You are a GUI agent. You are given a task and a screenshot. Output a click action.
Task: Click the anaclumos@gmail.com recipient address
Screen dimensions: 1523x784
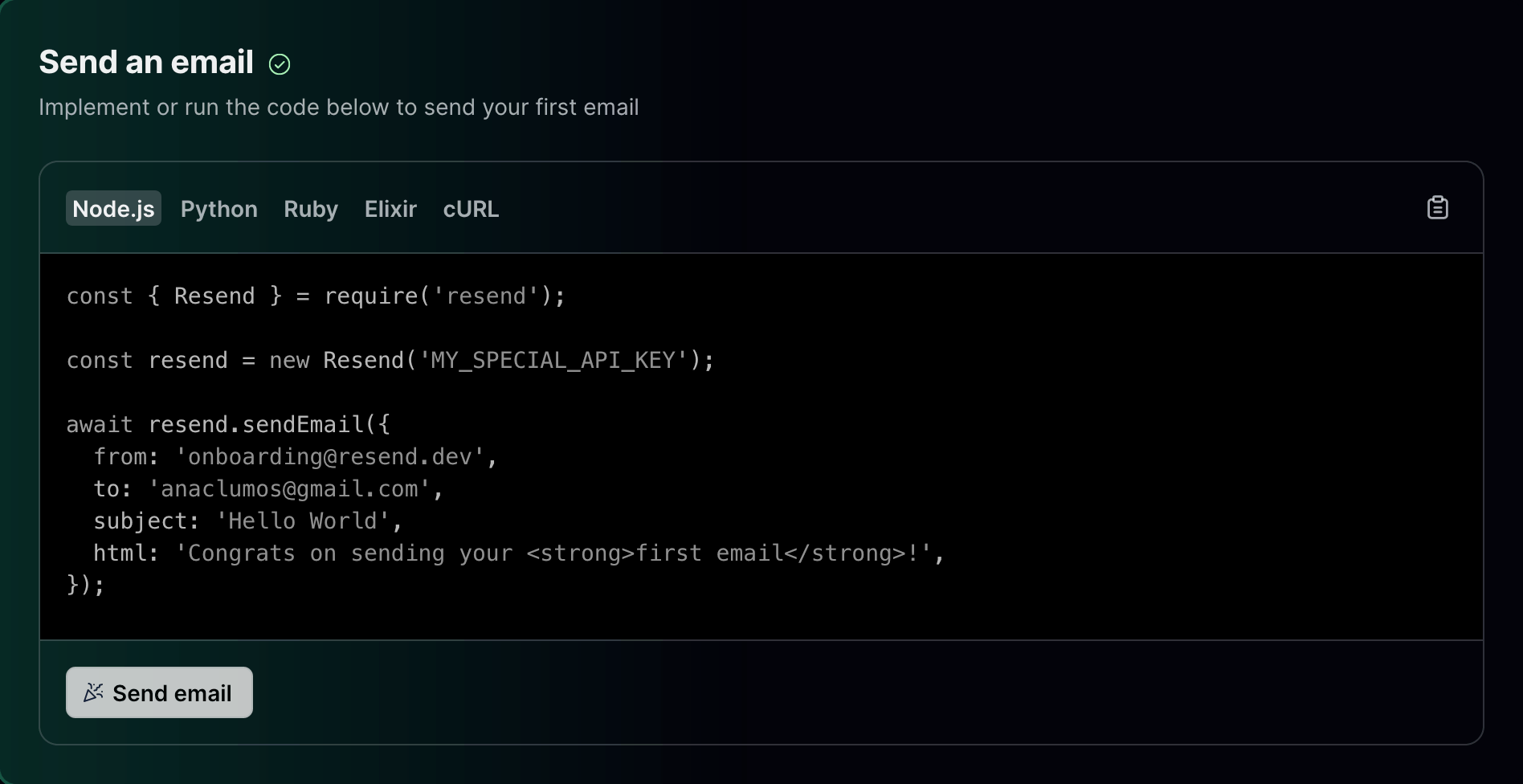click(289, 489)
